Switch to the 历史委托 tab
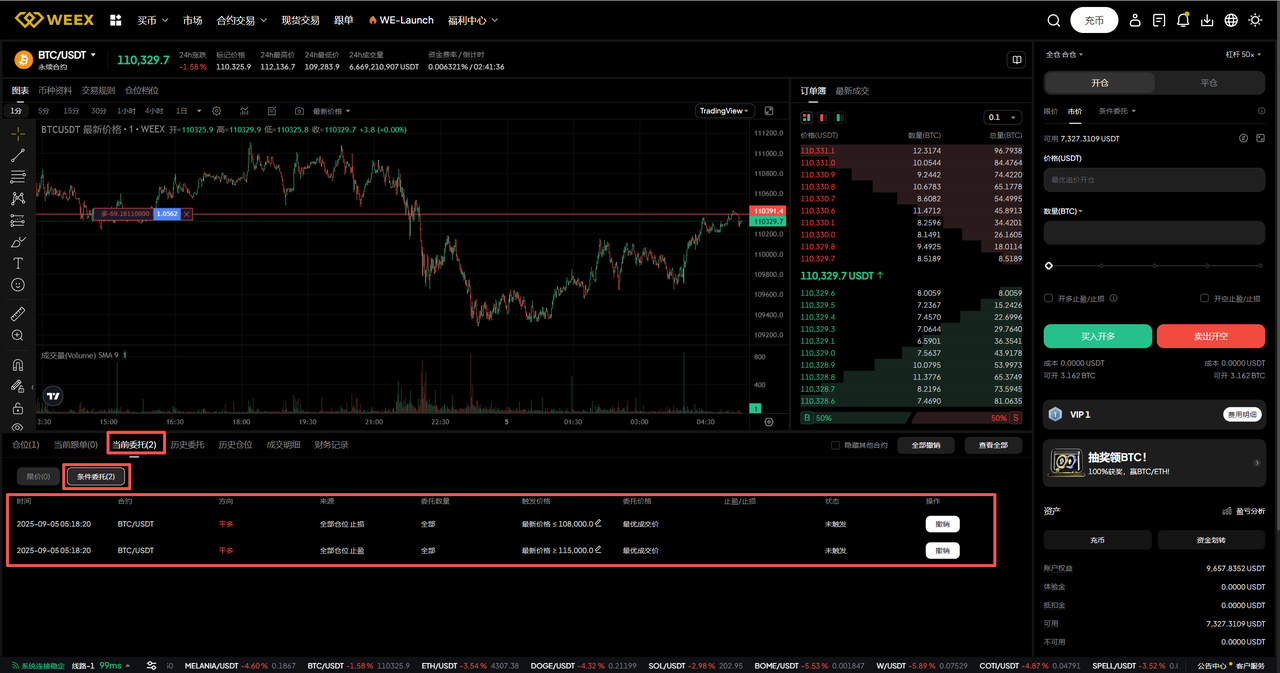1280x673 pixels. (186, 445)
